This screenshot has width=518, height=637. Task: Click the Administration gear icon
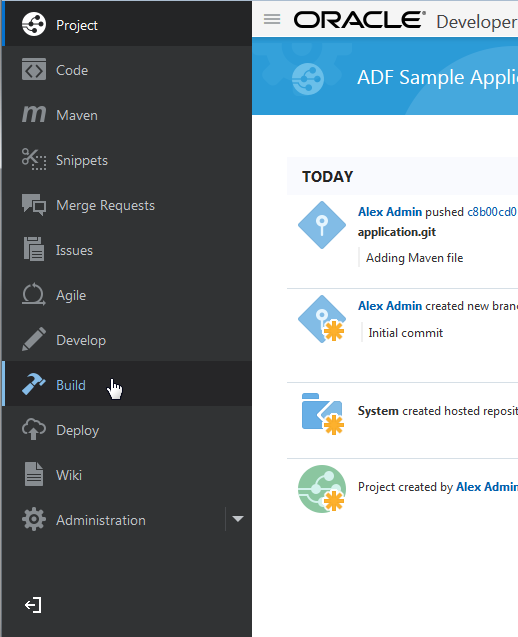[34, 519]
